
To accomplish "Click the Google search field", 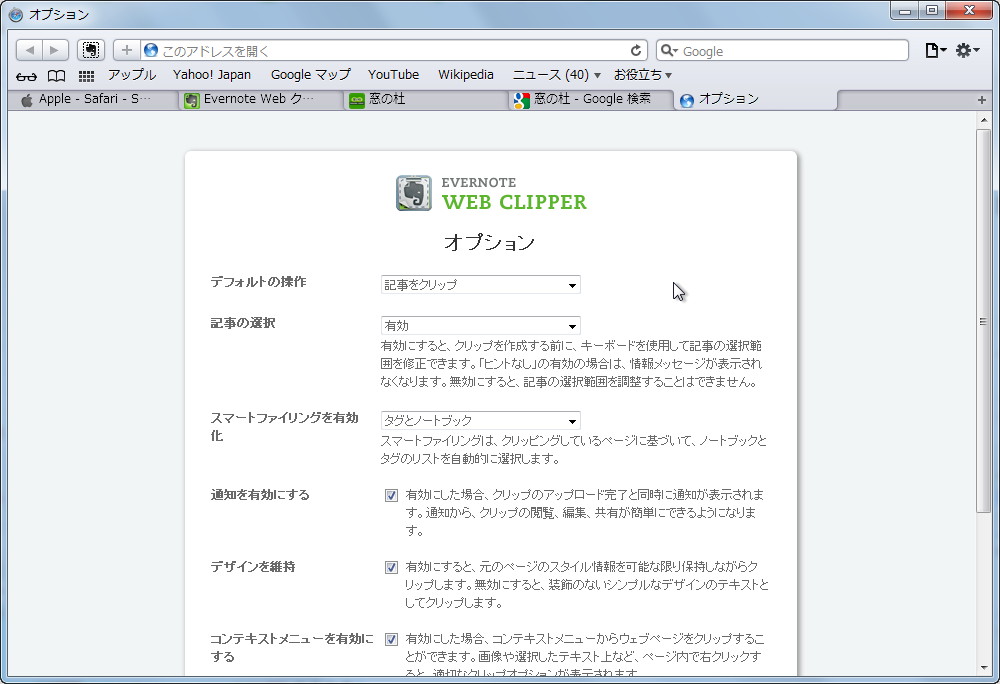I will (x=783, y=50).
